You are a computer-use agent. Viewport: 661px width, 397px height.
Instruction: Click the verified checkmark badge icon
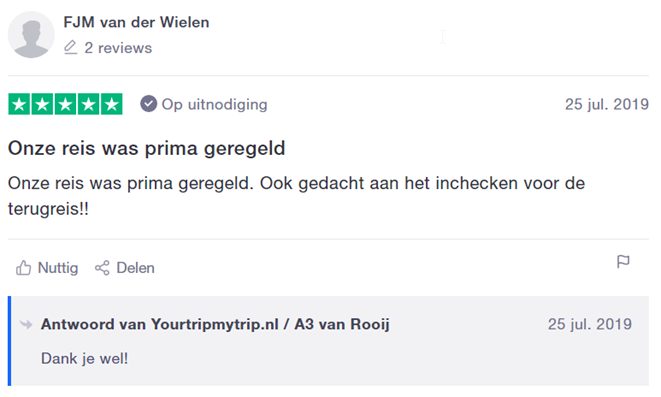pyautogui.click(x=148, y=104)
